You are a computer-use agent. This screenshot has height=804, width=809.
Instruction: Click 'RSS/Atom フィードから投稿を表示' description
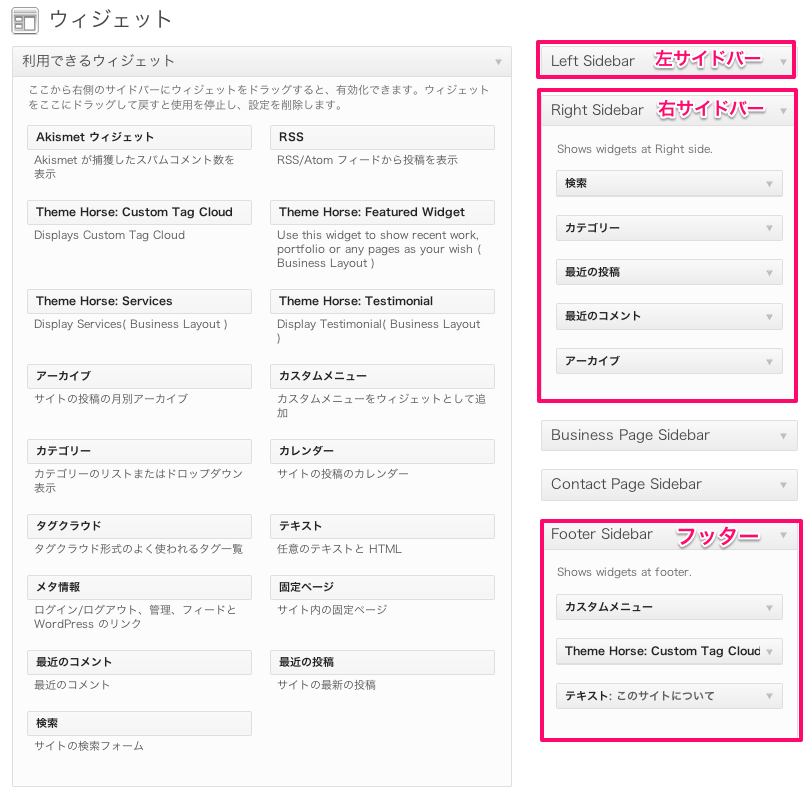367,160
